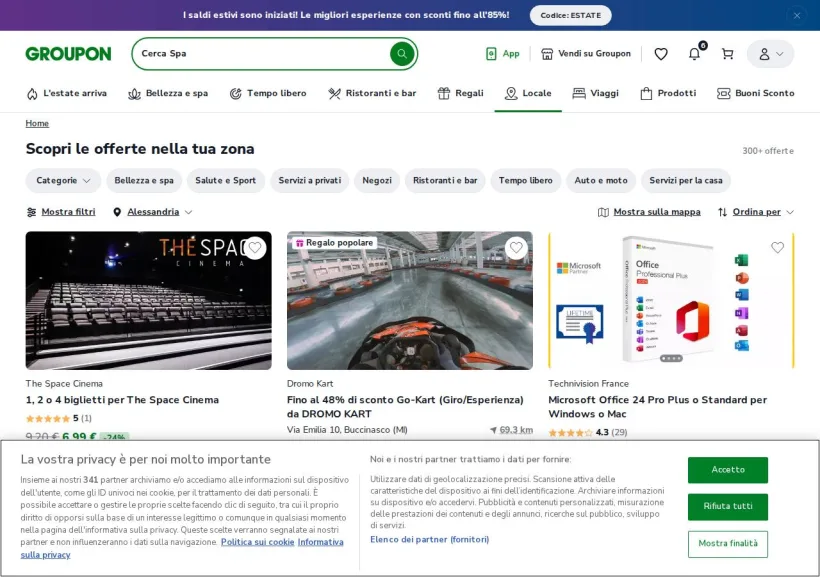Select the Locale tab
Screen dimensions: 820x577
tap(528, 93)
